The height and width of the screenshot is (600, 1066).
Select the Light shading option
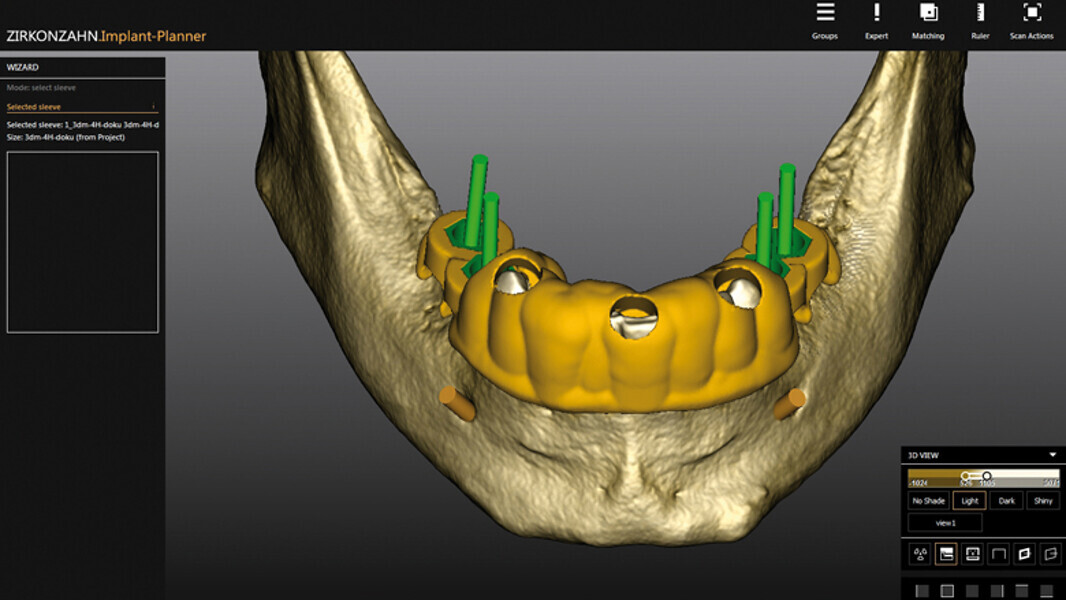click(969, 500)
